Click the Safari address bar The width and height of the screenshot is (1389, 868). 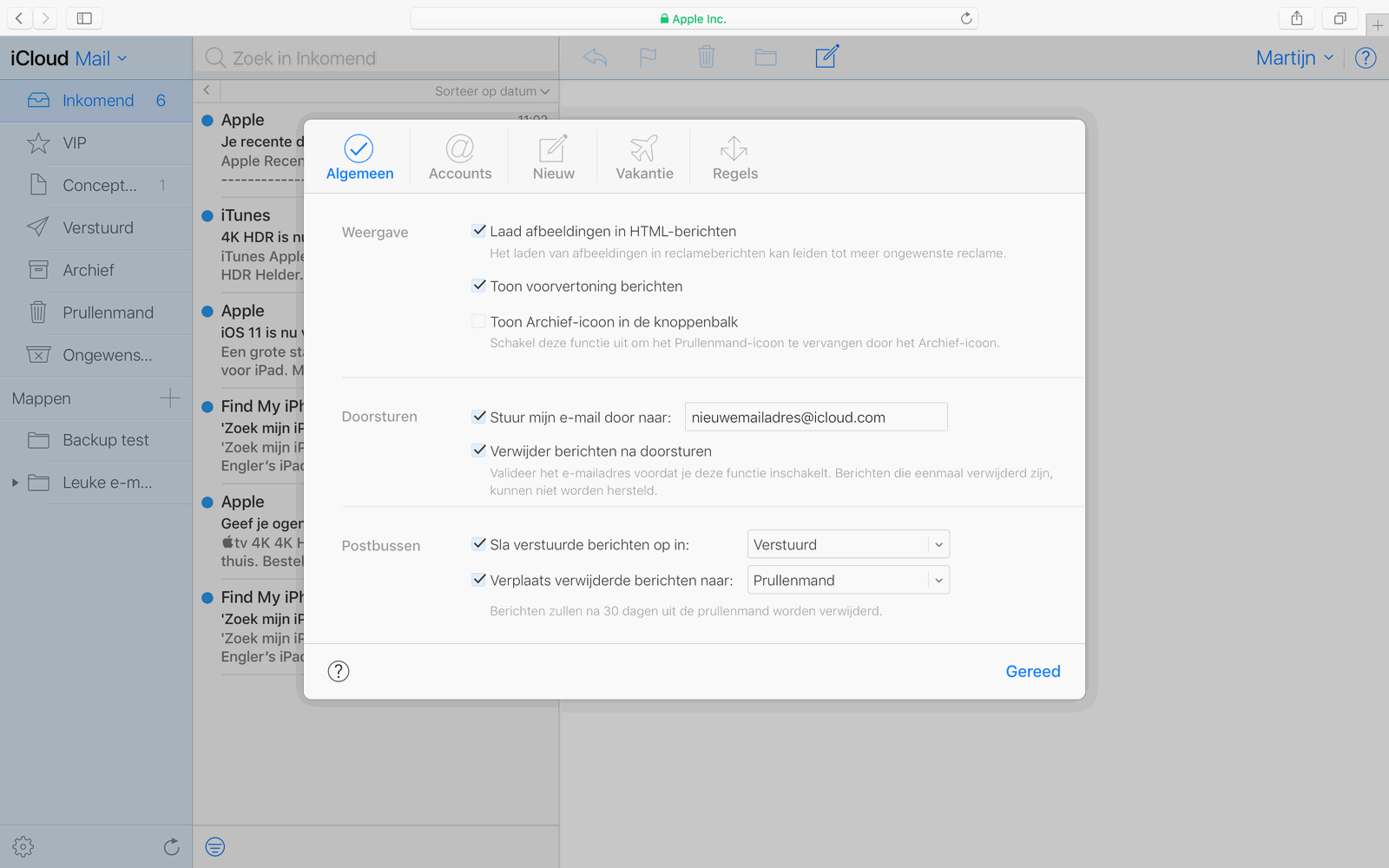point(694,18)
